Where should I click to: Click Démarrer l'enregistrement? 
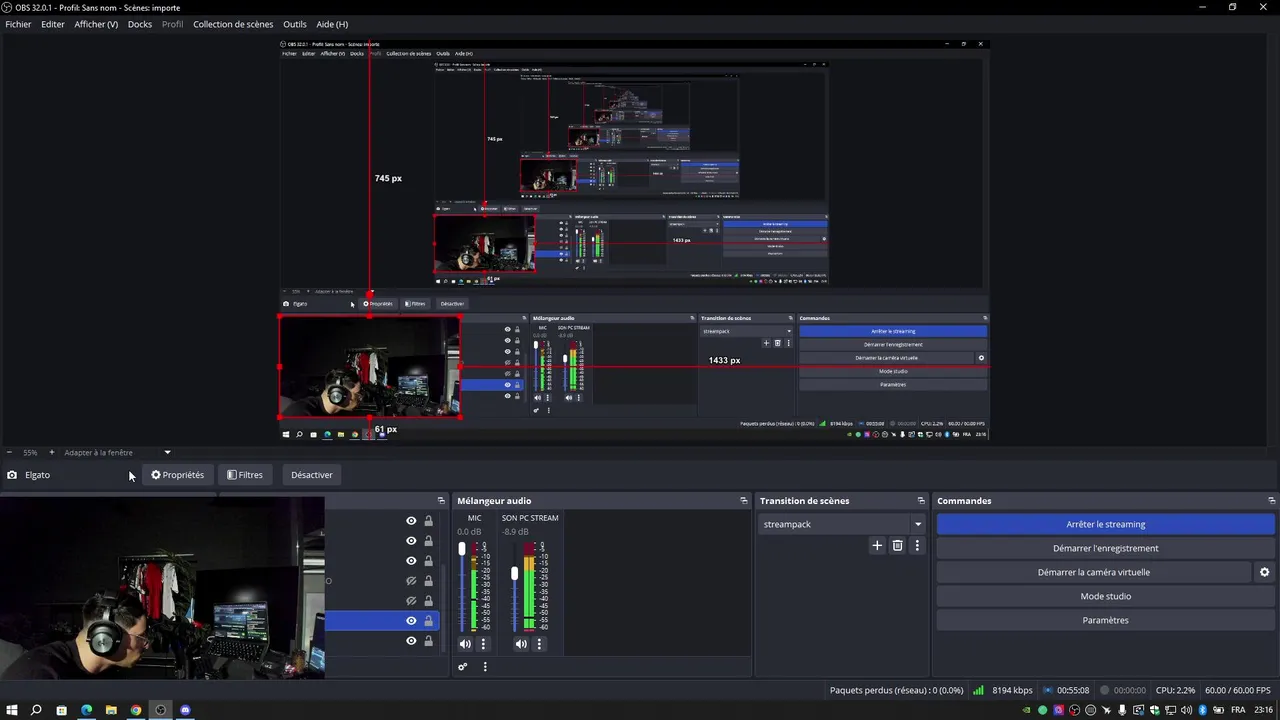pos(1106,548)
